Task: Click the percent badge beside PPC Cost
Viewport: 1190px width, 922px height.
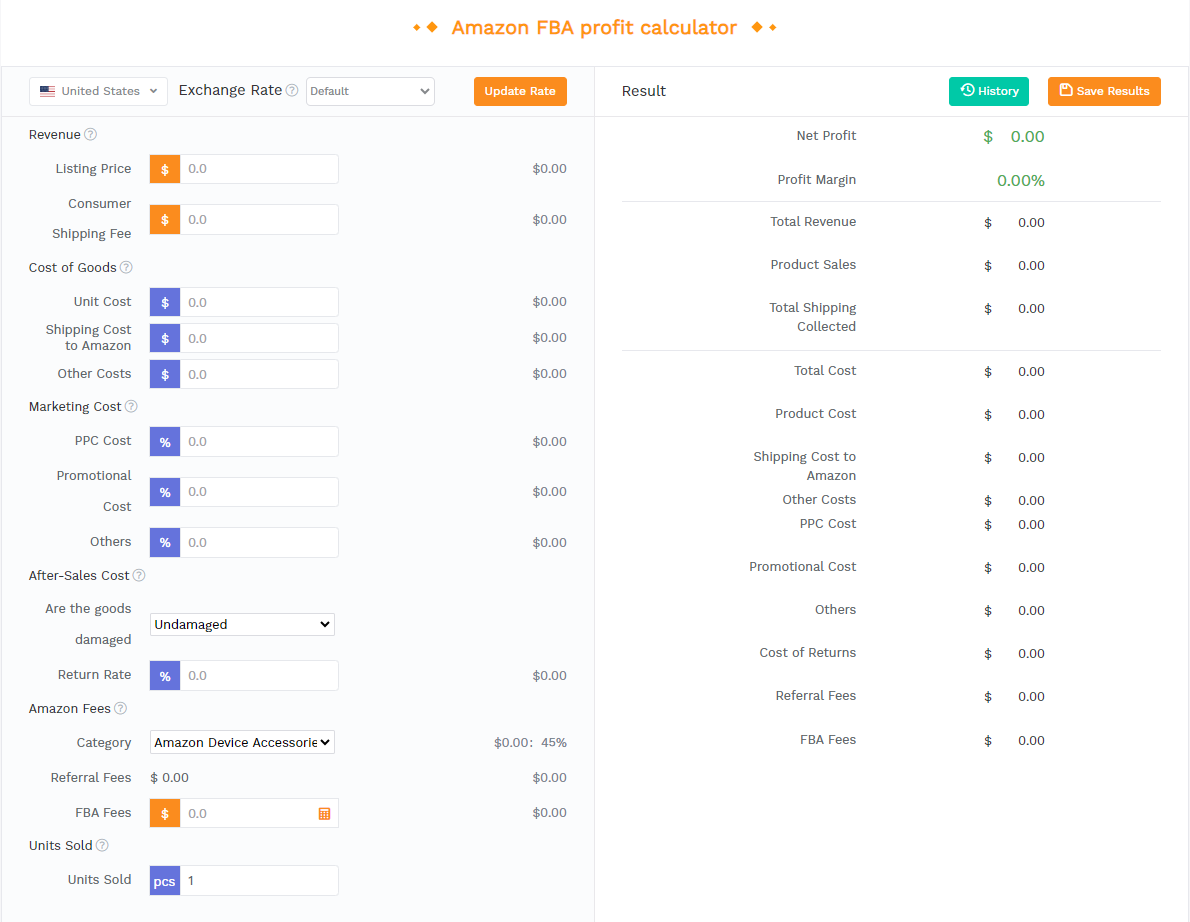Action: [165, 442]
